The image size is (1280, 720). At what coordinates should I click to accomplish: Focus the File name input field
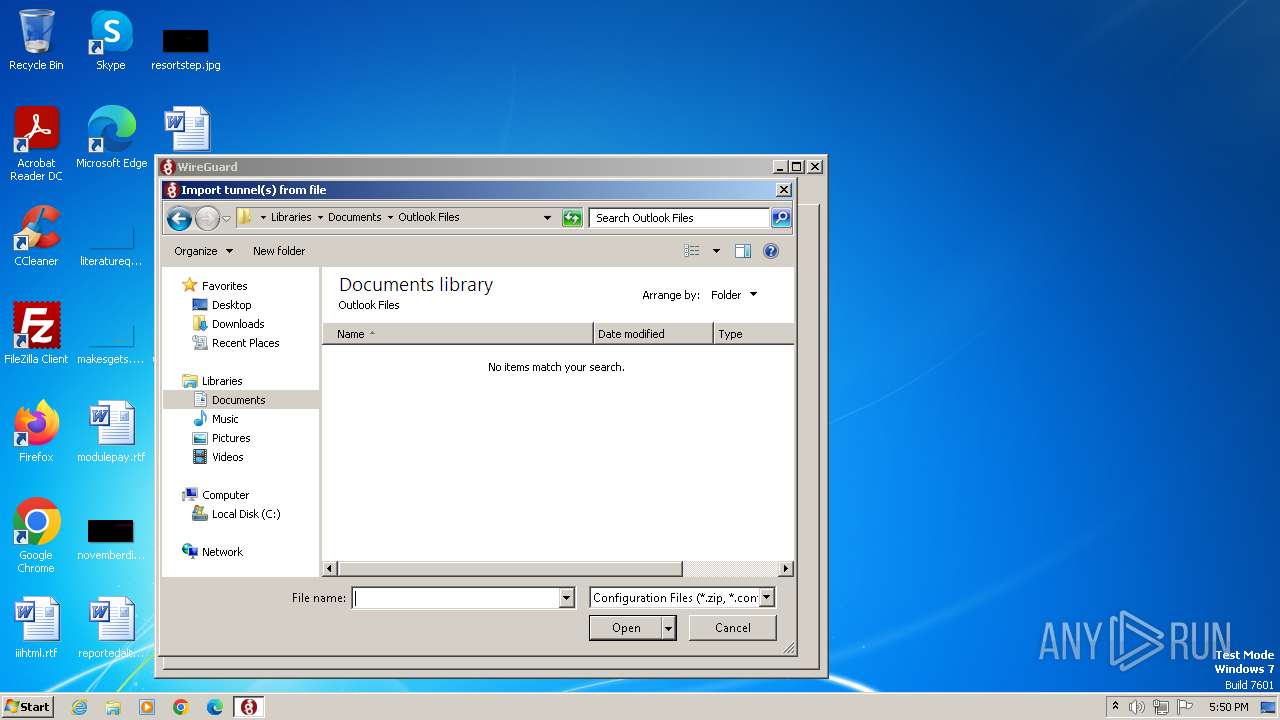[x=456, y=598]
